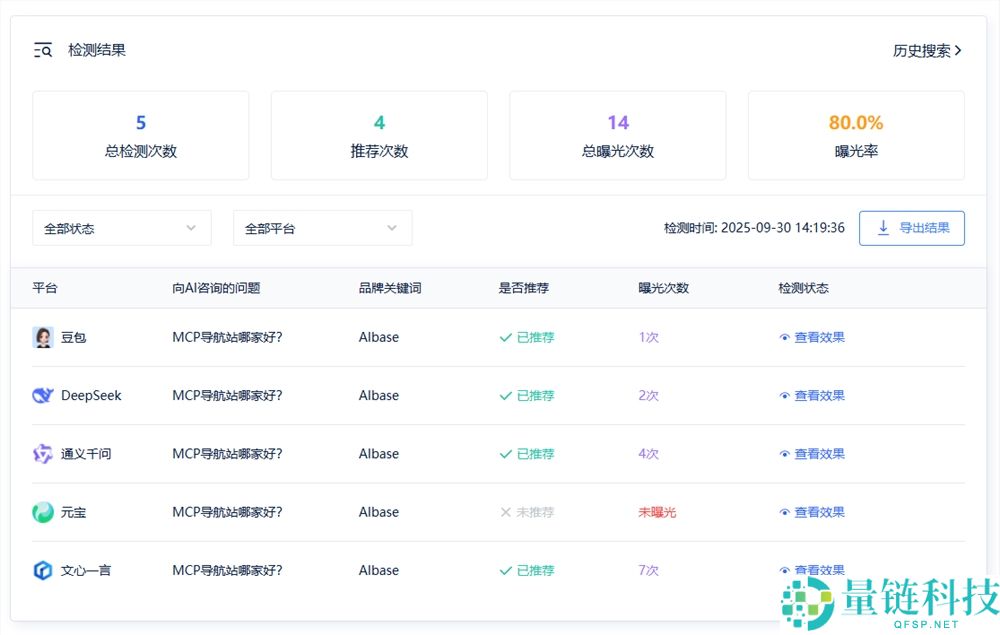Toggle the eye icon in 豆包's 查看效果
The width and height of the screenshot is (1000, 635).
[785, 337]
